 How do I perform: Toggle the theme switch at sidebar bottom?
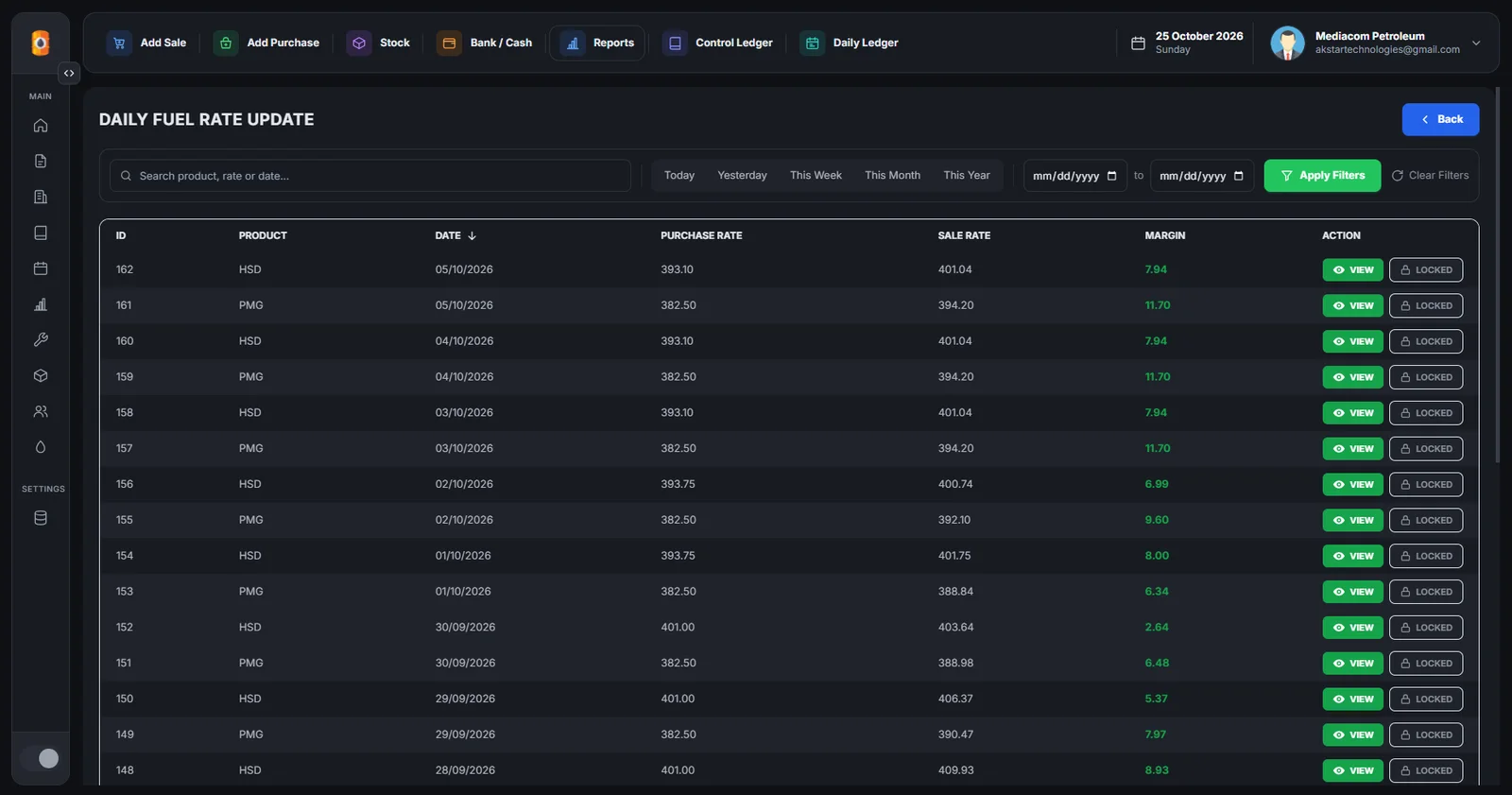tap(41, 758)
